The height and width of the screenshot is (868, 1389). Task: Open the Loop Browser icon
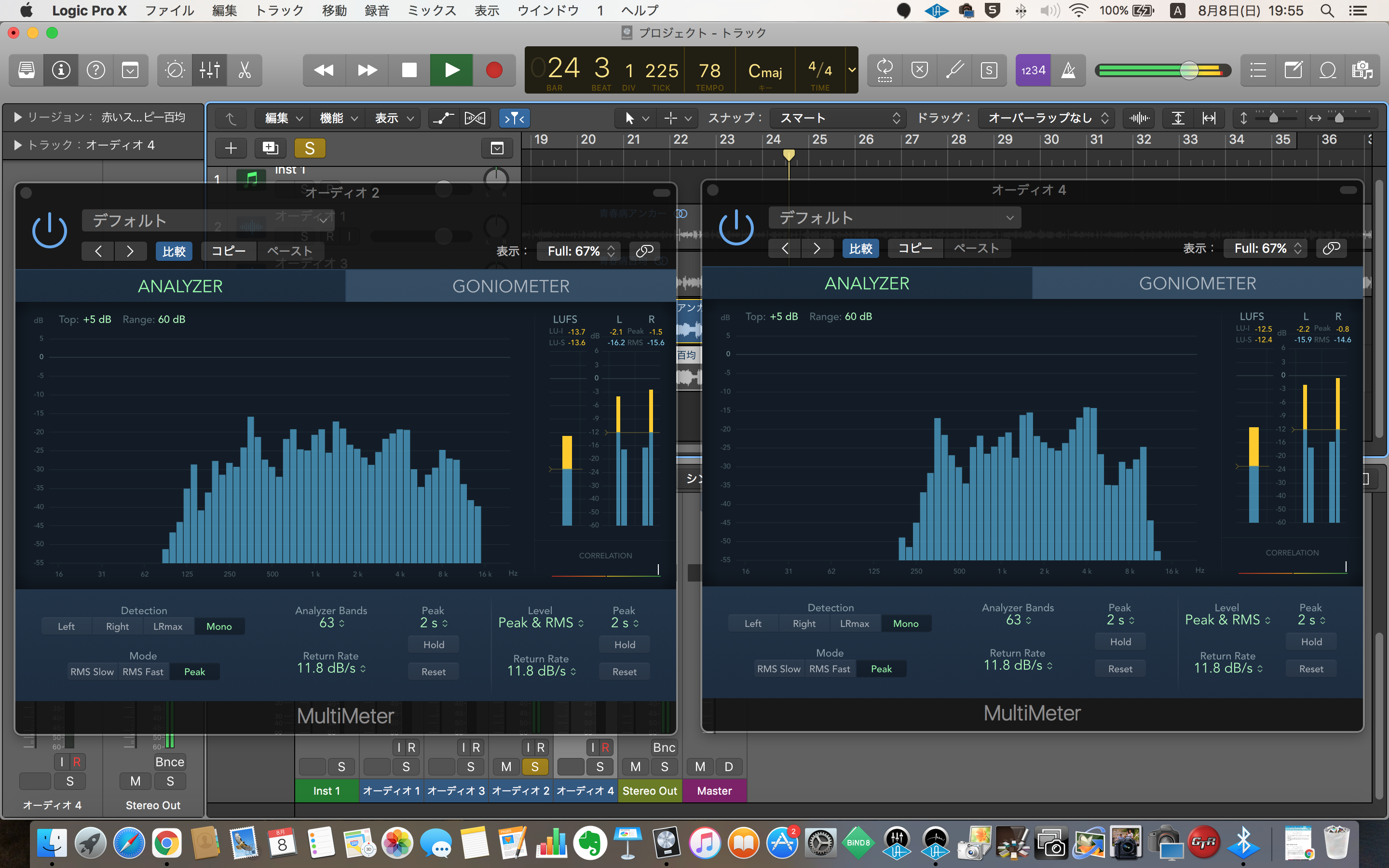[x=1328, y=70]
